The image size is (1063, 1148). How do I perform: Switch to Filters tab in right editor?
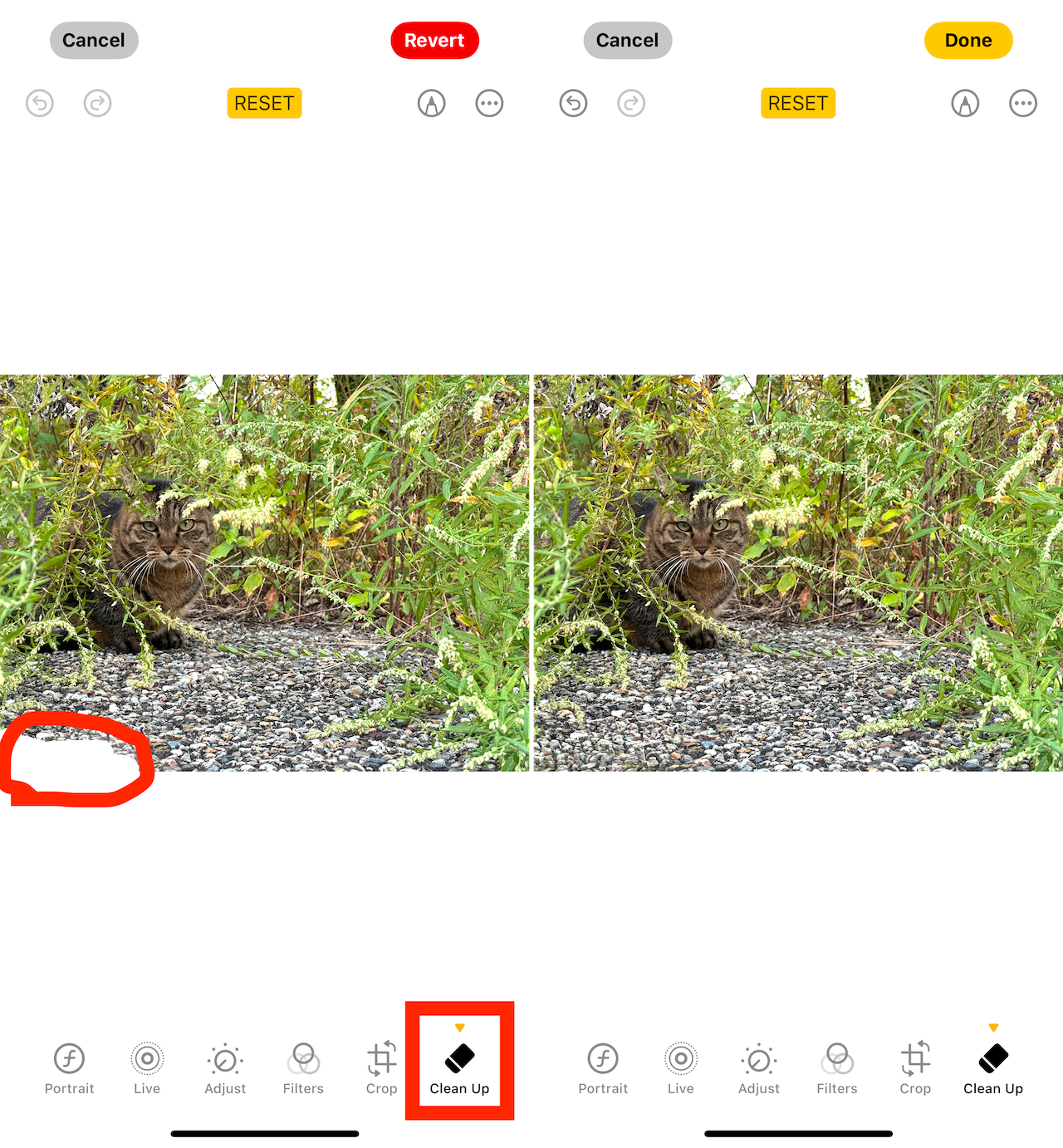tap(837, 1068)
